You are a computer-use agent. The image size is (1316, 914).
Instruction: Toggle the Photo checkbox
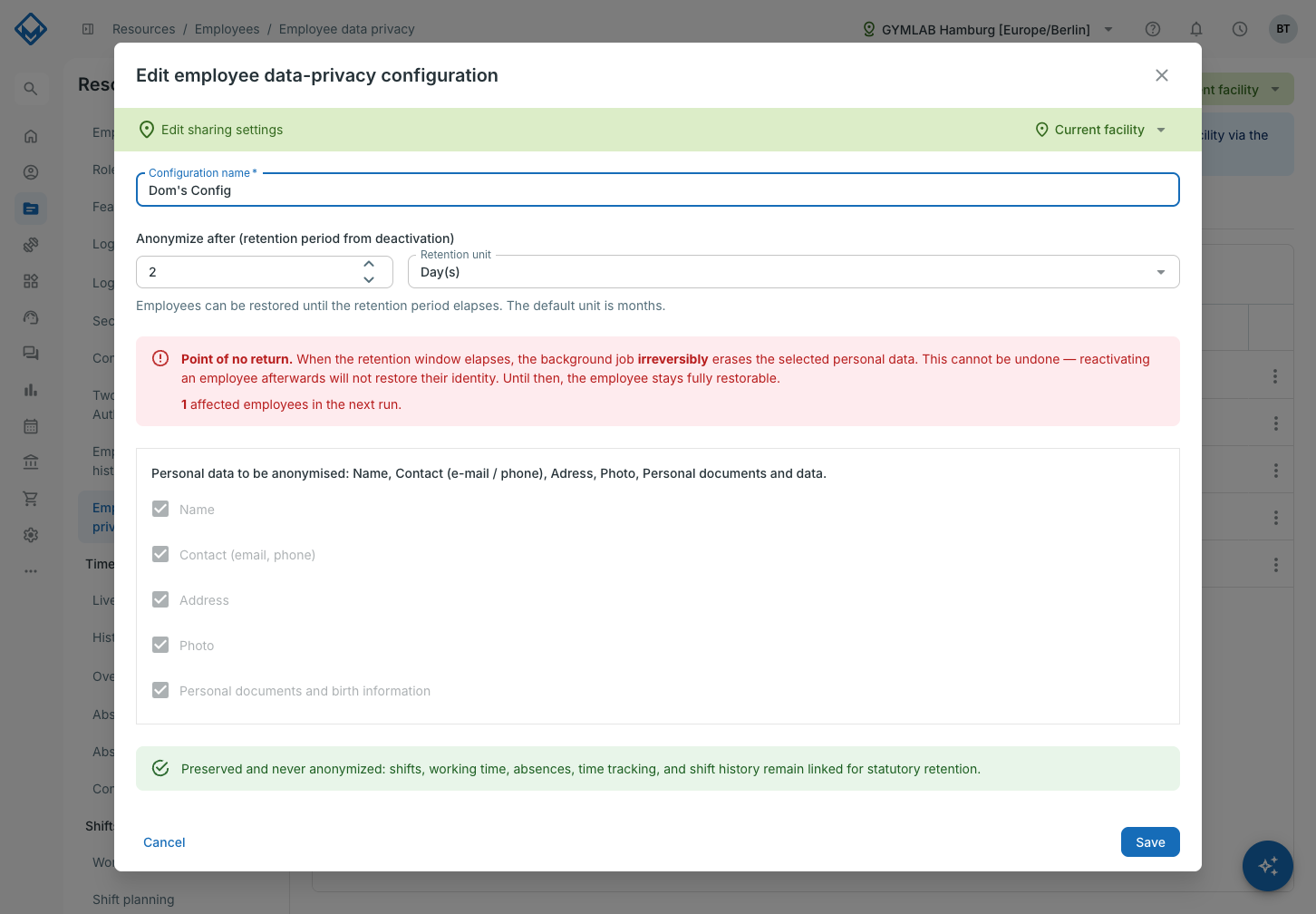[x=160, y=645]
